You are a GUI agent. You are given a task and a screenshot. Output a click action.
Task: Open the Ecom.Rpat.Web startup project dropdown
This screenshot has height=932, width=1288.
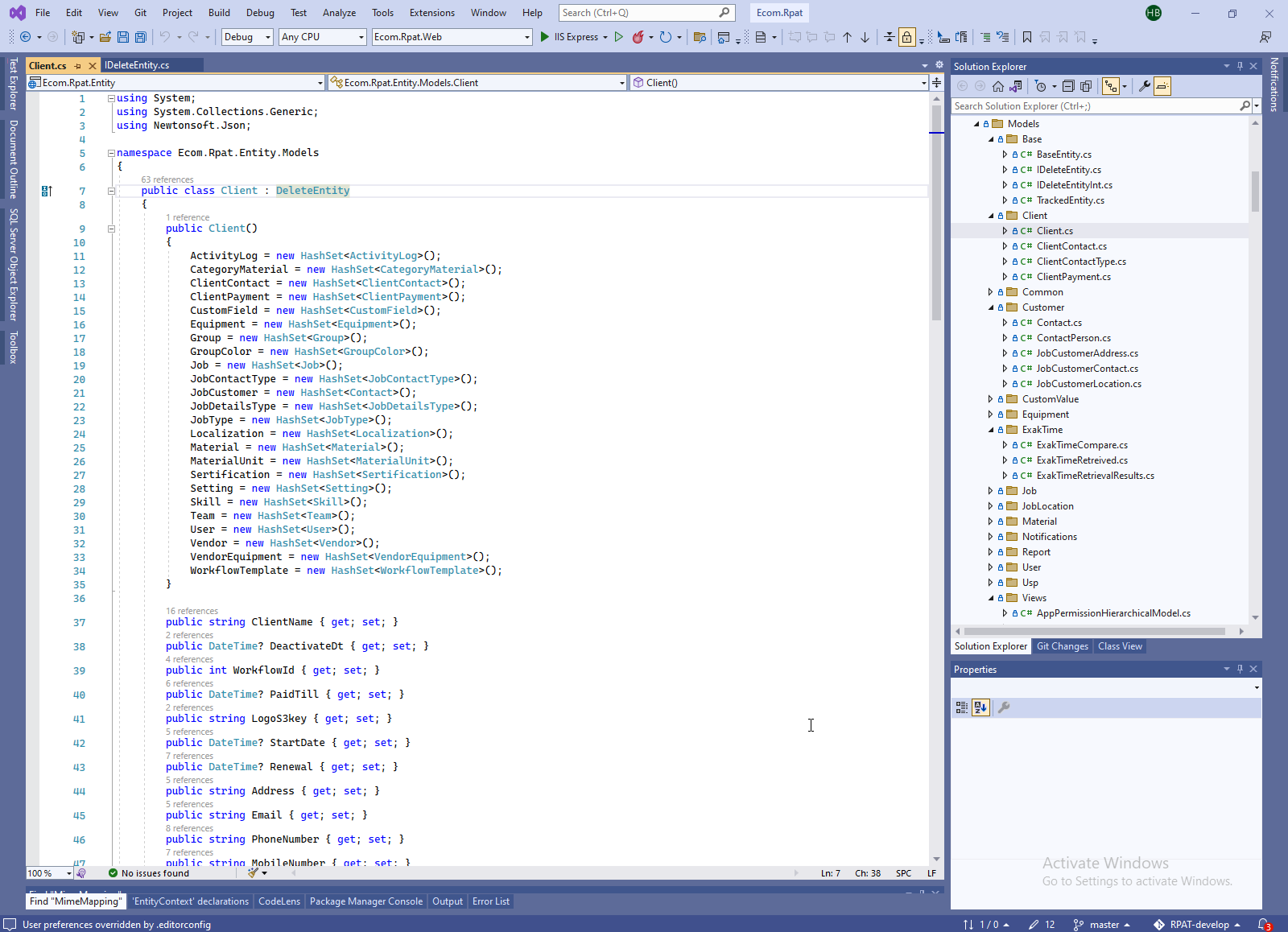click(452, 37)
